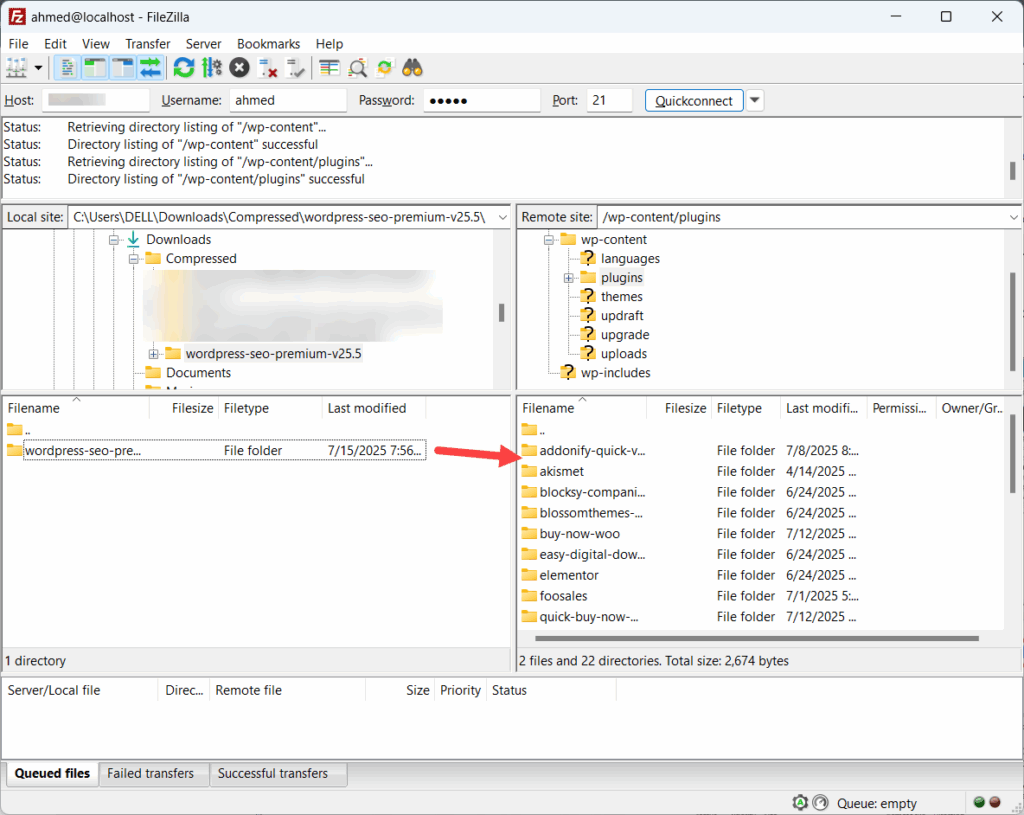Open the Edit menu
The width and height of the screenshot is (1024, 815).
pyautogui.click(x=56, y=44)
